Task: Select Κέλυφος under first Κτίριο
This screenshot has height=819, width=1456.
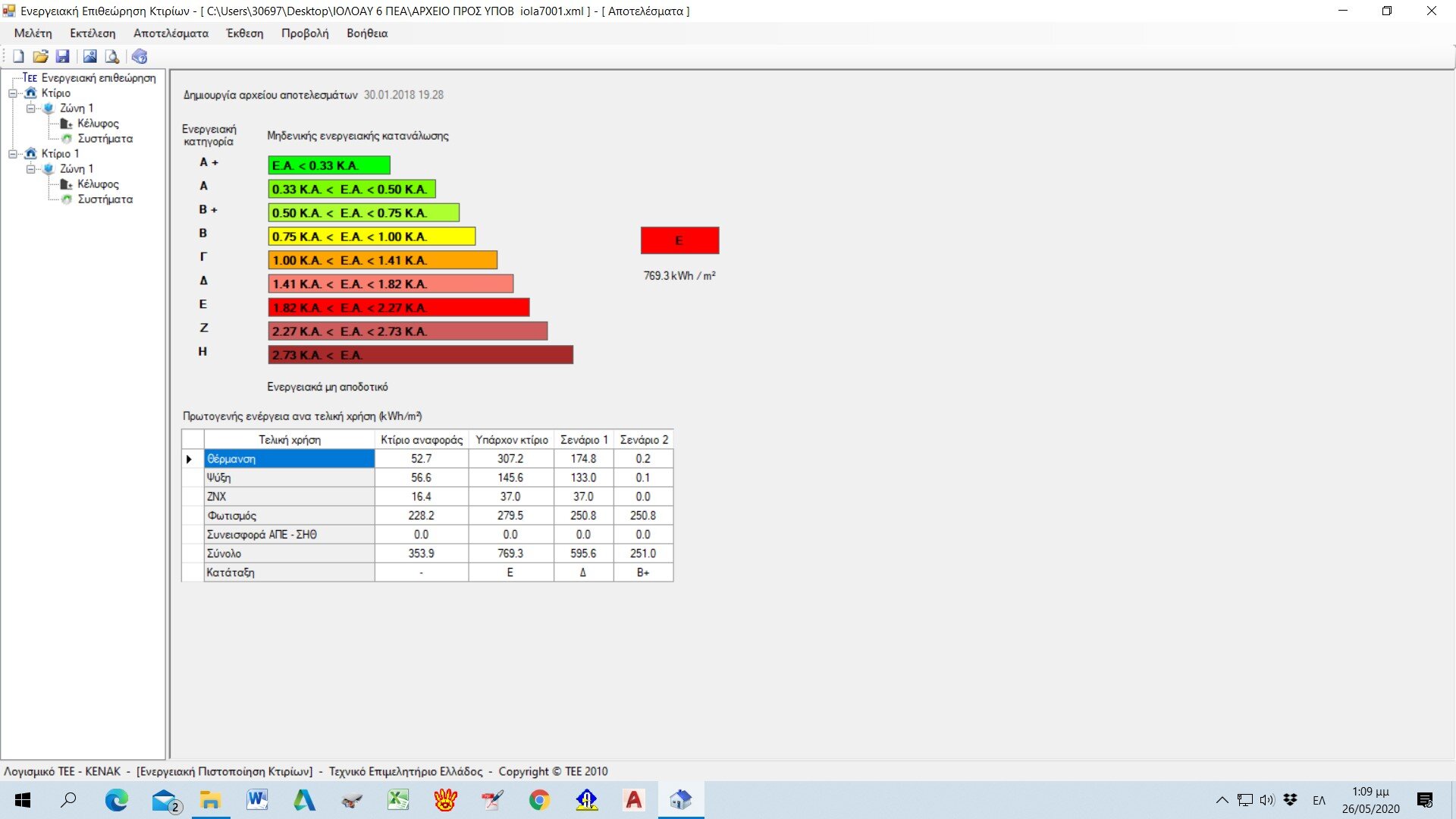Action: (98, 124)
